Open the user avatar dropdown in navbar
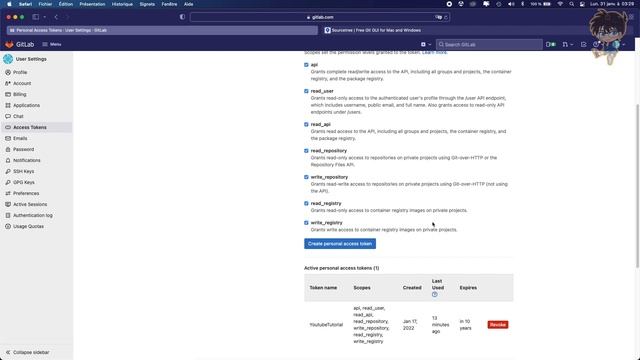The height and width of the screenshot is (360, 640). [619, 44]
